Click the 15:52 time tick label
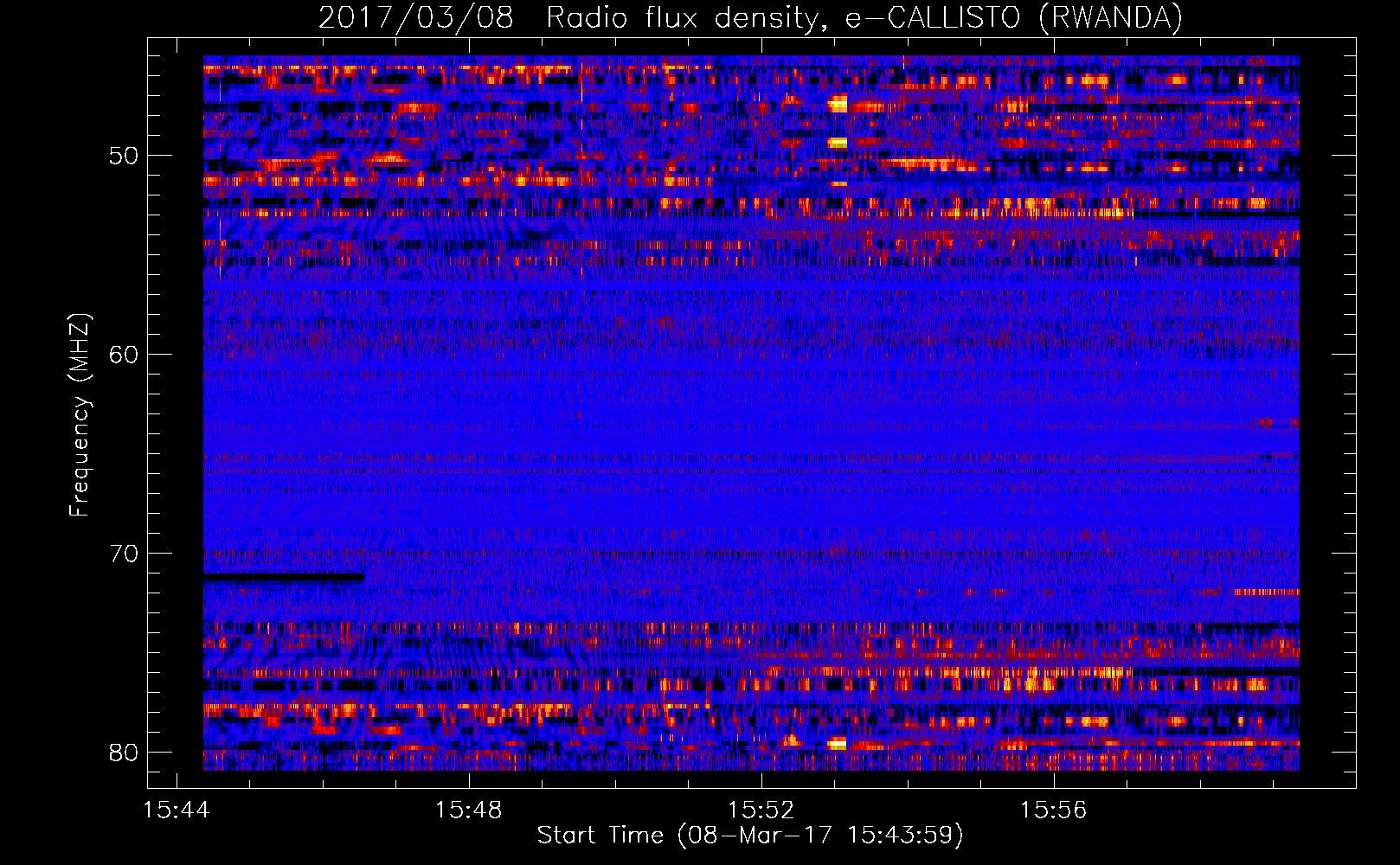Viewport: 1400px width, 865px height. 761,811
